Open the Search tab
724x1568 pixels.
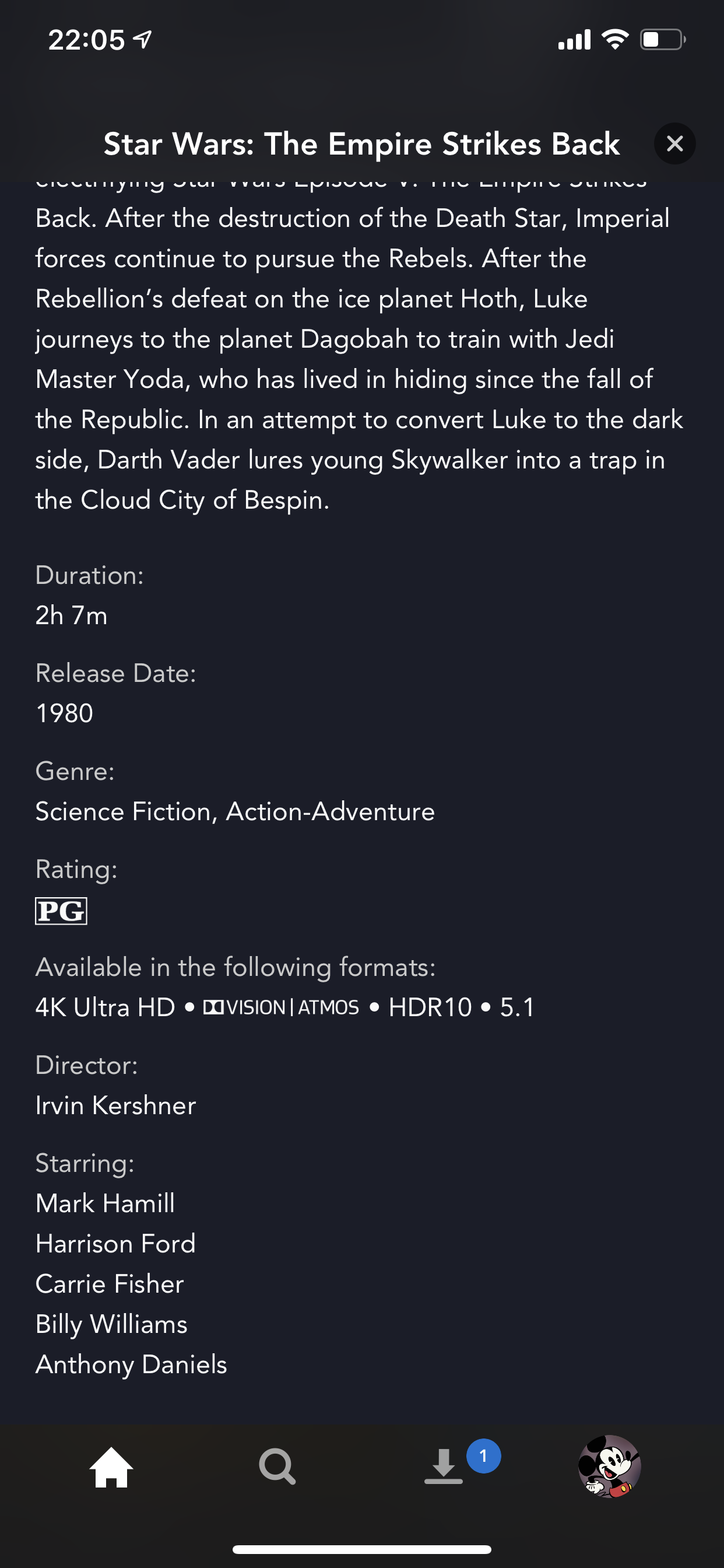277,1466
